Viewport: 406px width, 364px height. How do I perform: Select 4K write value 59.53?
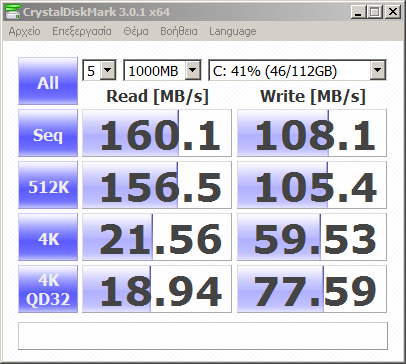(x=312, y=237)
